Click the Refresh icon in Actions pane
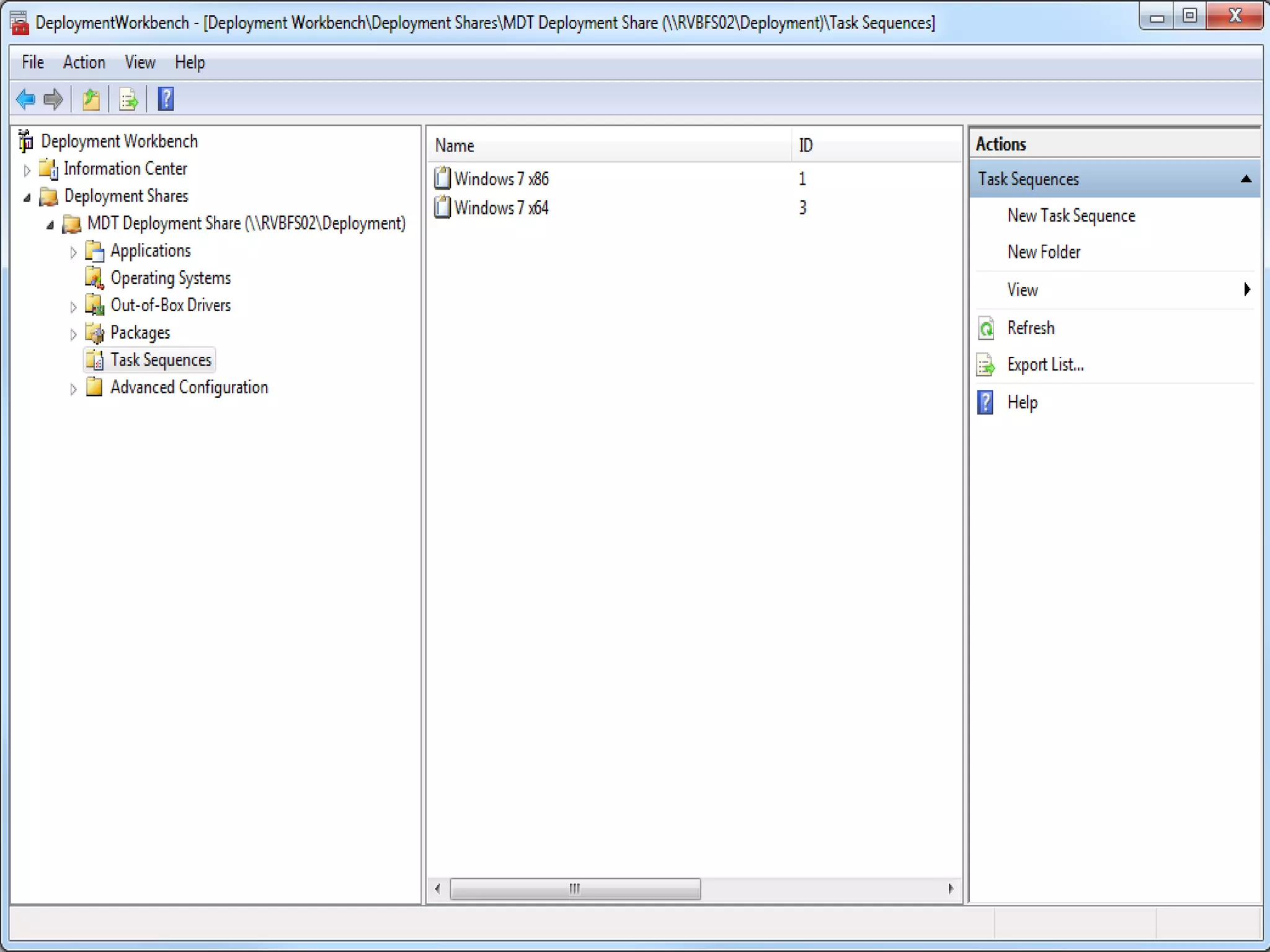This screenshot has width=1270, height=952. click(986, 328)
